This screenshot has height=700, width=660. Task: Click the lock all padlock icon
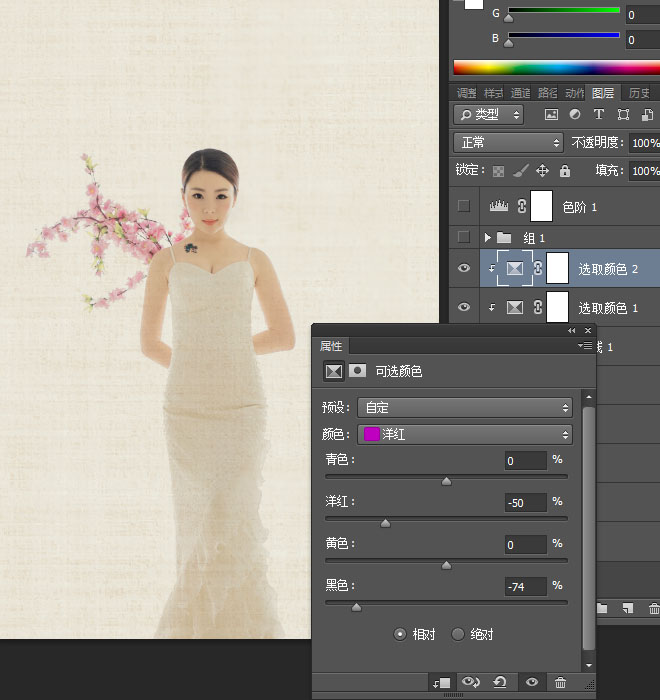coord(565,171)
